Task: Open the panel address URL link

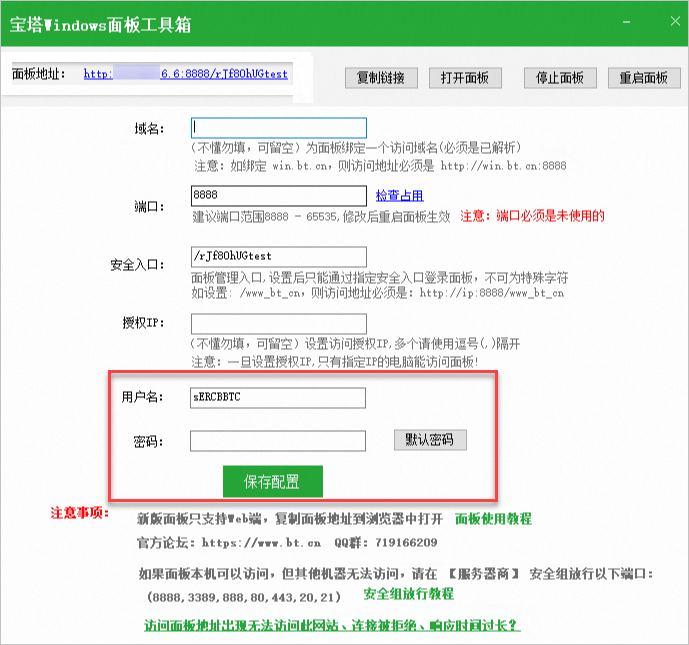Action: [x=185, y=74]
